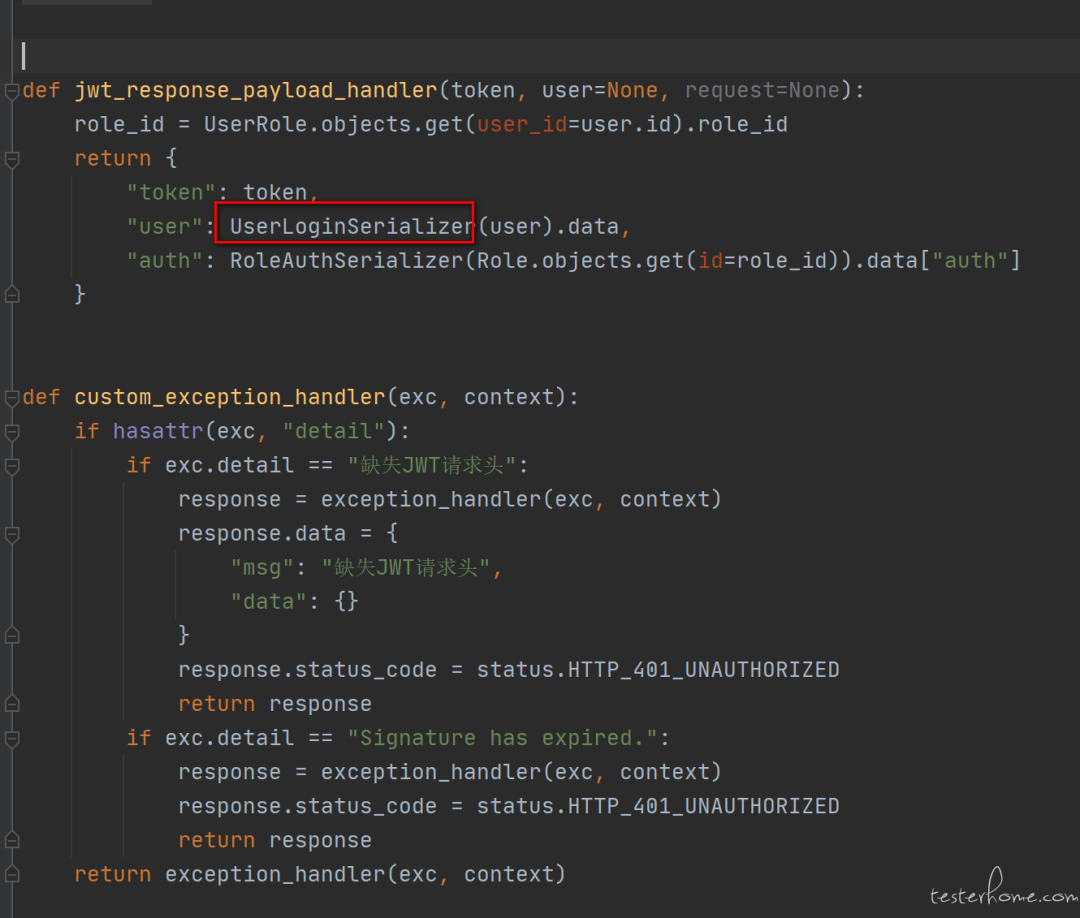
Task: Click the UserLoginSerializer class name
Action: (352, 227)
